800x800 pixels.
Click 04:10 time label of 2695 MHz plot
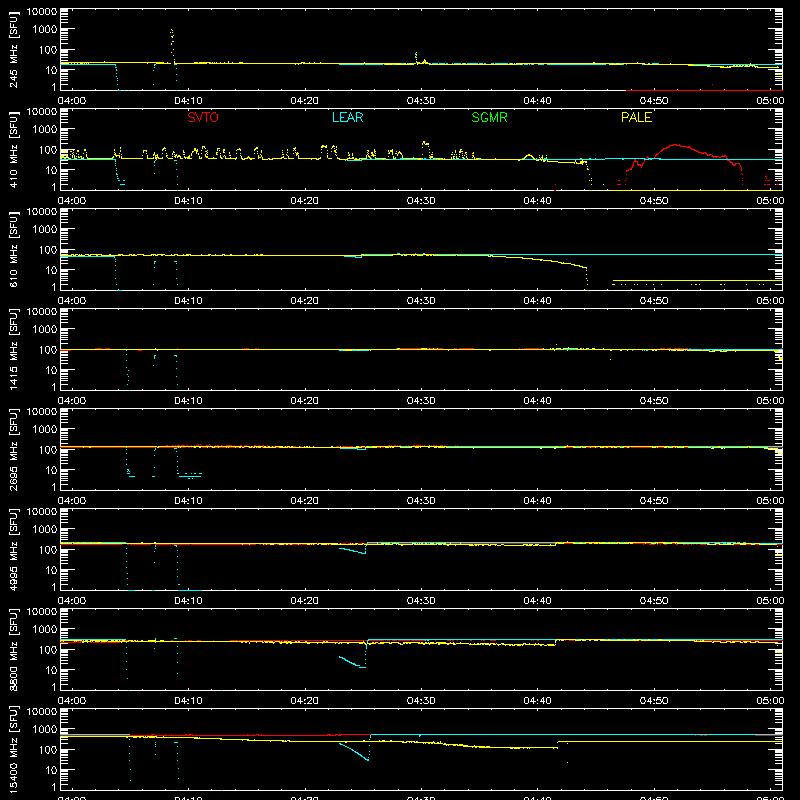[x=188, y=501]
